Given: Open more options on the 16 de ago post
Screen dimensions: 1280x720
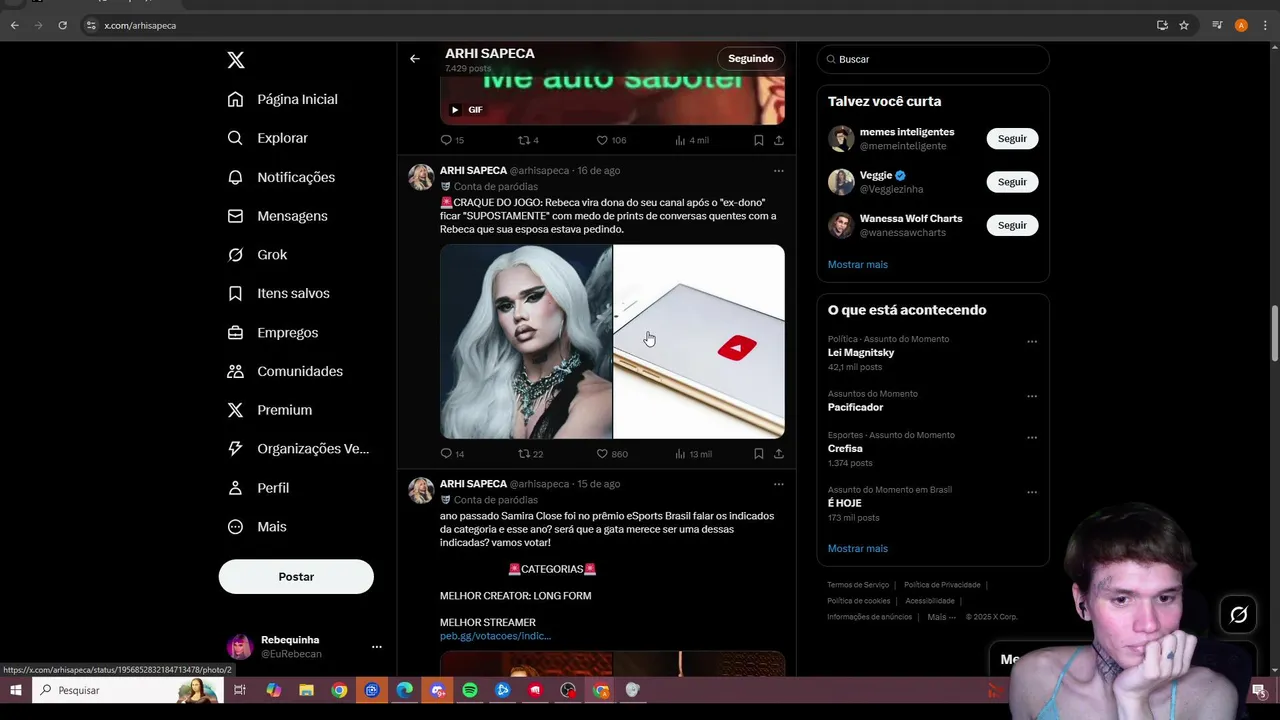Looking at the screenshot, I should pos(779,171).
